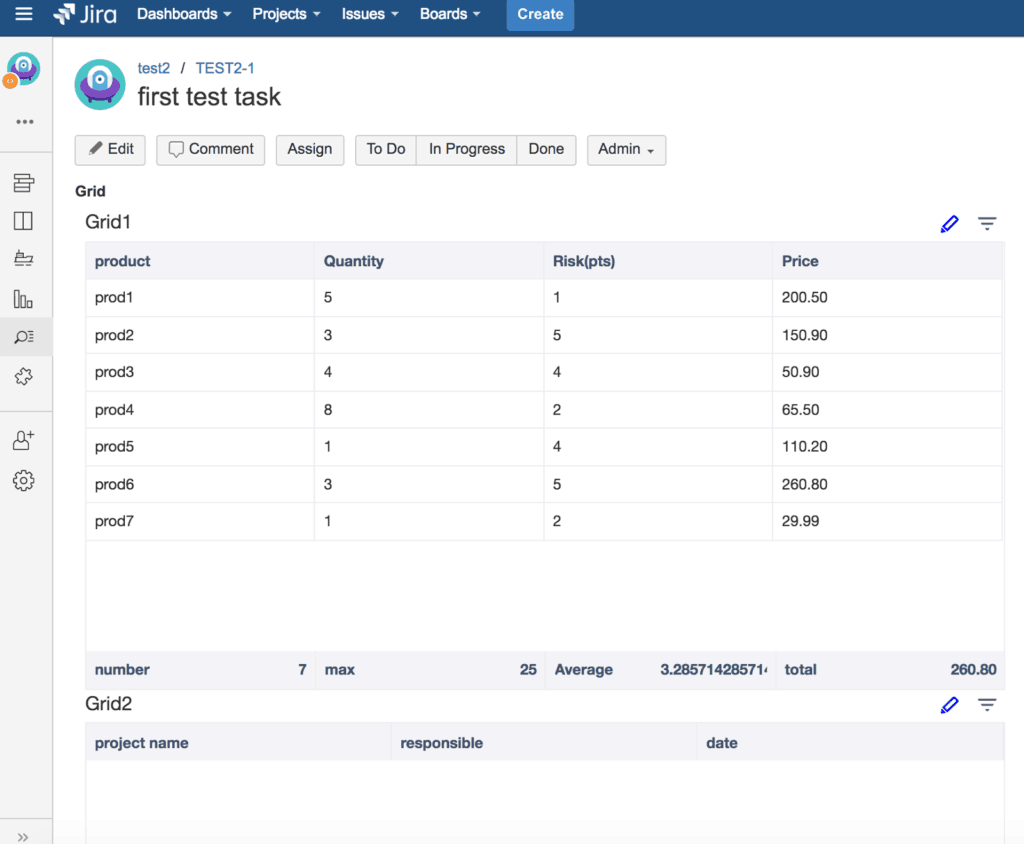Open the Admin dropdown

coord(626,149)
